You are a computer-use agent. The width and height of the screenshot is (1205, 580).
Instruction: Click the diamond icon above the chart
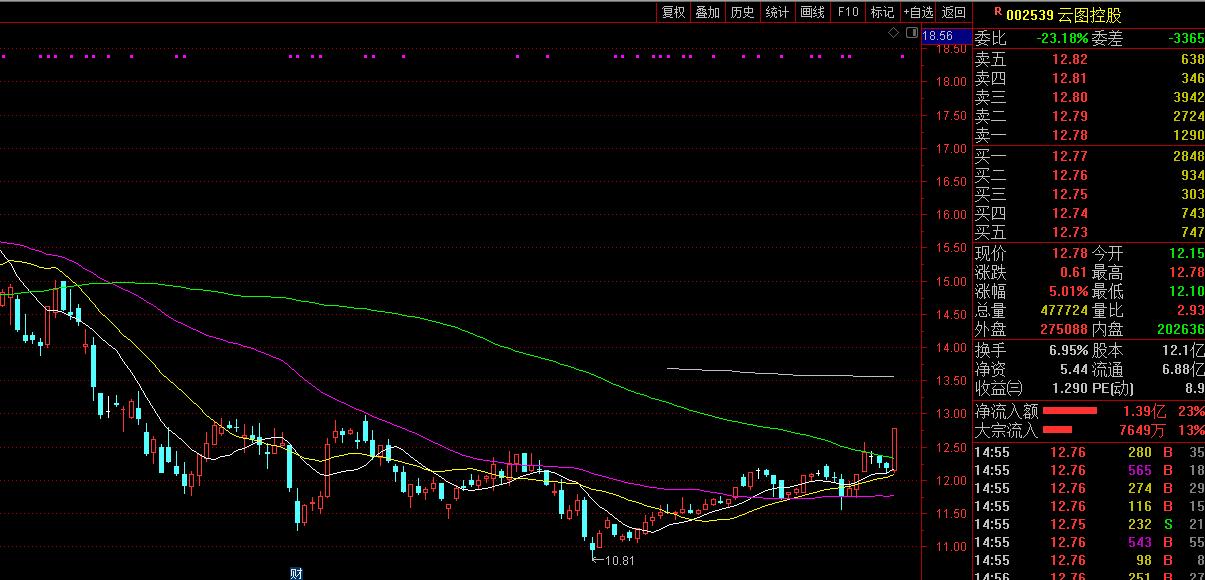(x=894, y=33)
